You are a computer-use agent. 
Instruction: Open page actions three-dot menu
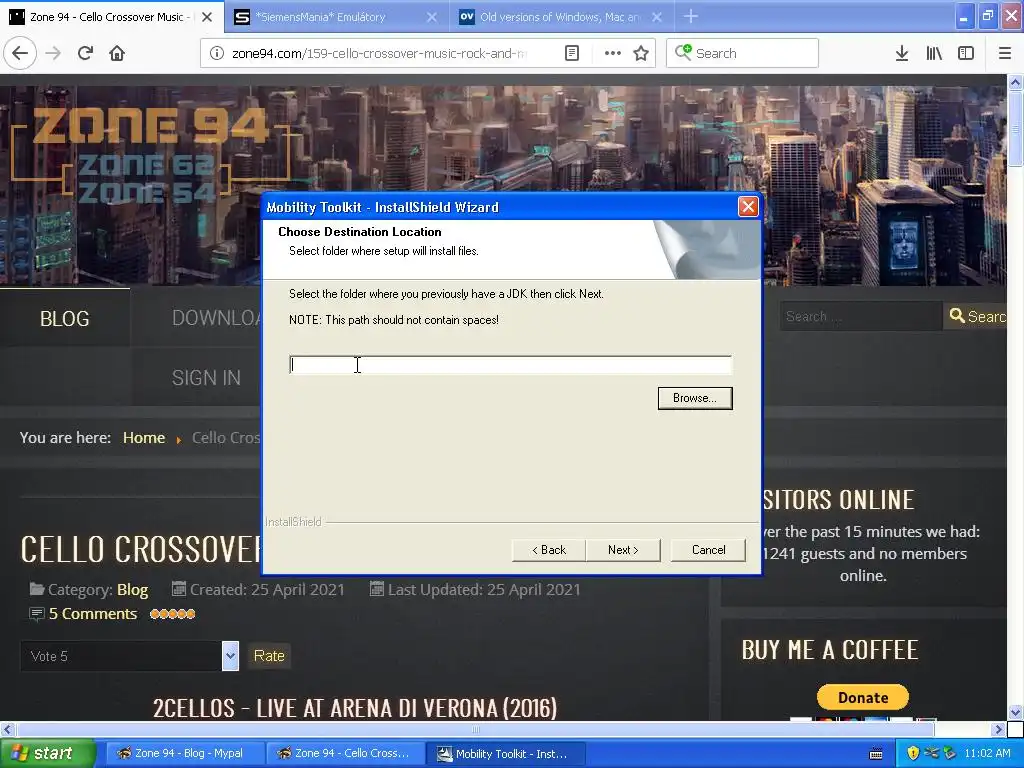[612, 53]
